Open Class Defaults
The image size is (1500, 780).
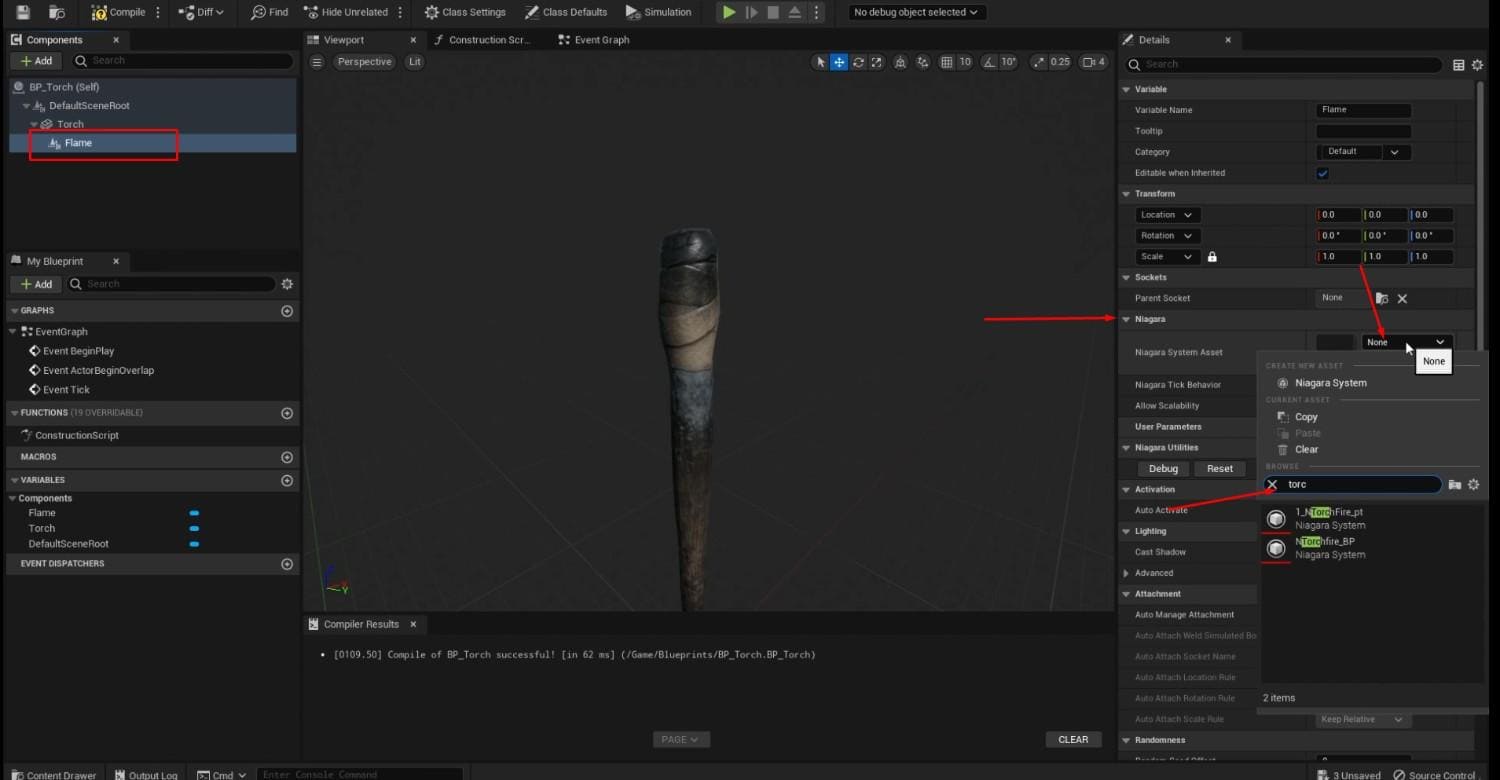tap(565, 12)
